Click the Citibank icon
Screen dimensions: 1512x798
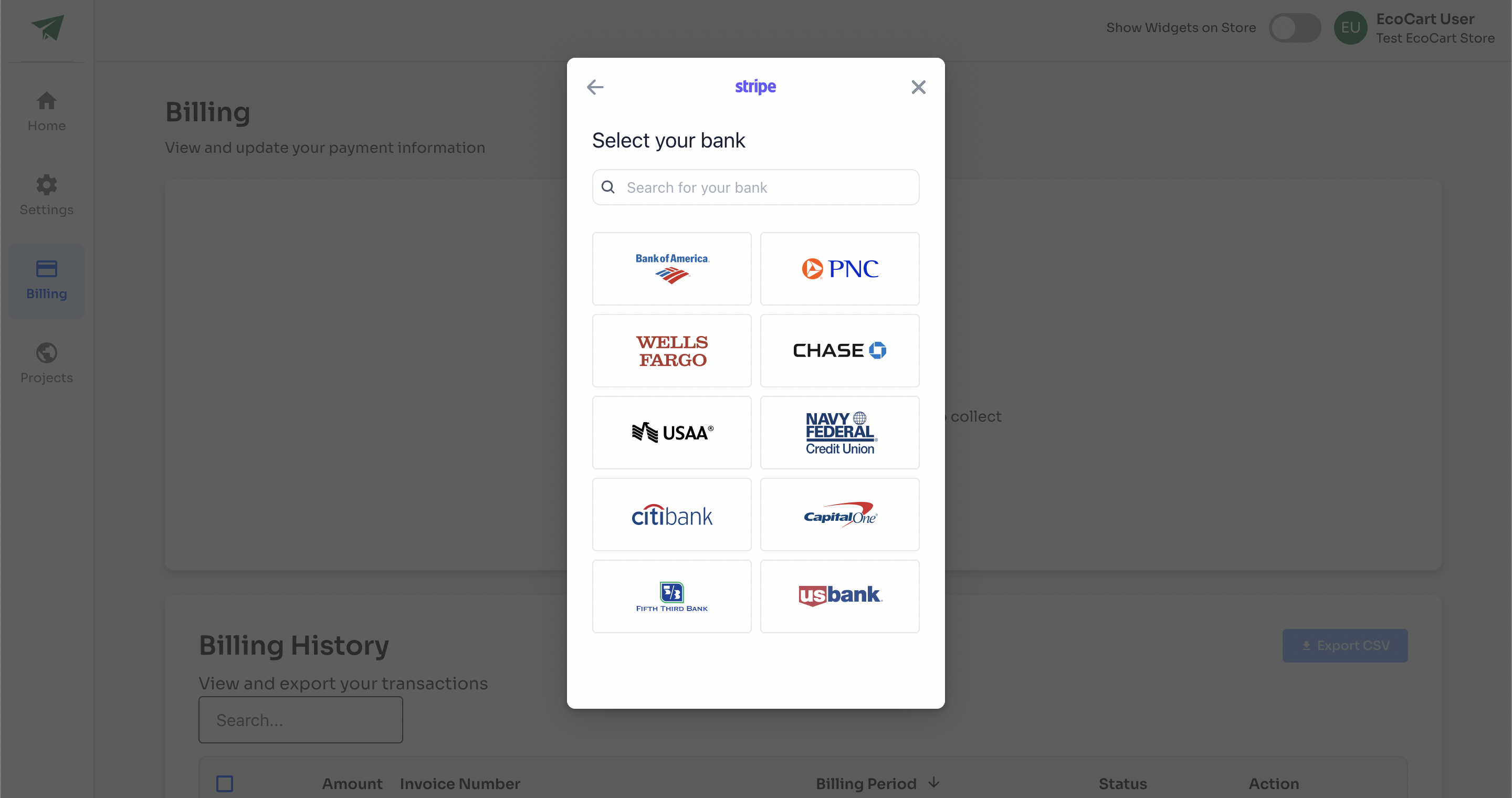[x=672, y=514]
